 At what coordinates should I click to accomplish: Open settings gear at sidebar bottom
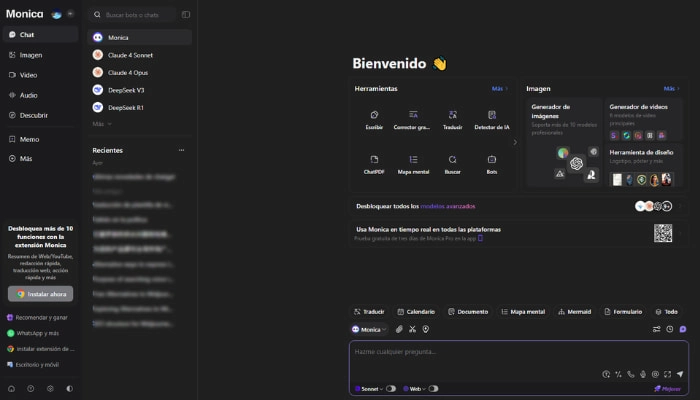click(50, 388)
